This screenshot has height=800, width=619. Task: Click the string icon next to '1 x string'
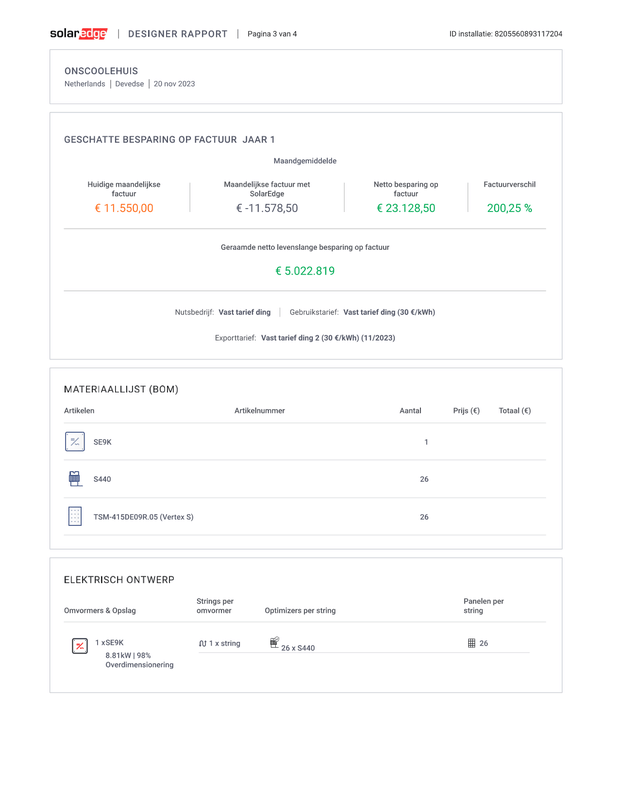coord(203,644)
